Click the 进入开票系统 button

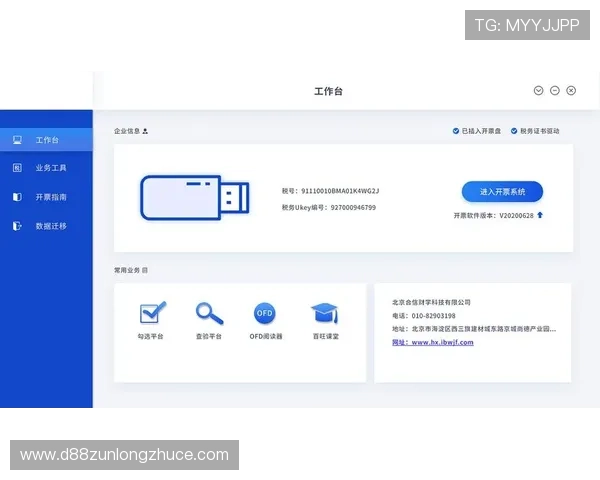pos(502,192)
